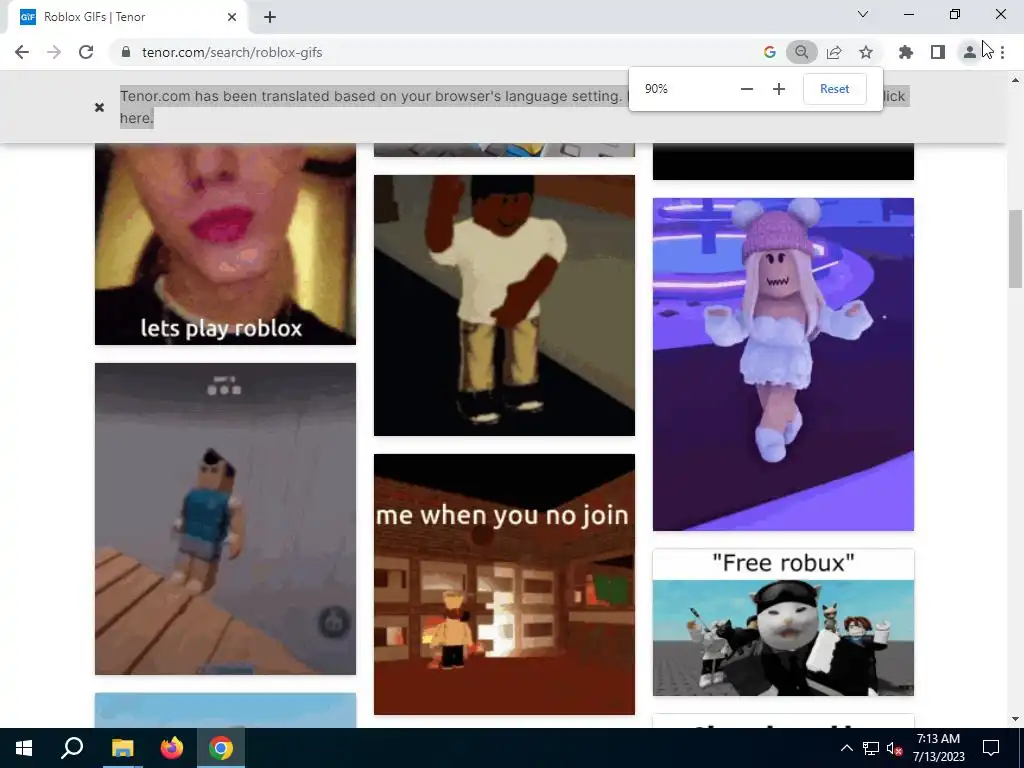Open the character on wooden dock GIF

(225, 519)
